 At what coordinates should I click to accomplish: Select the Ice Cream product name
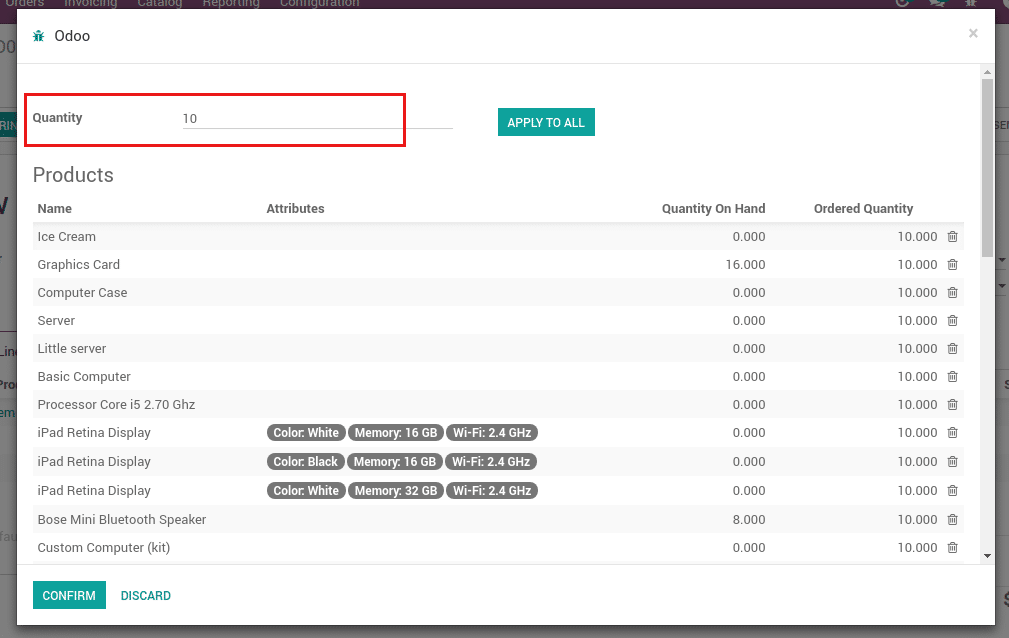66,237
